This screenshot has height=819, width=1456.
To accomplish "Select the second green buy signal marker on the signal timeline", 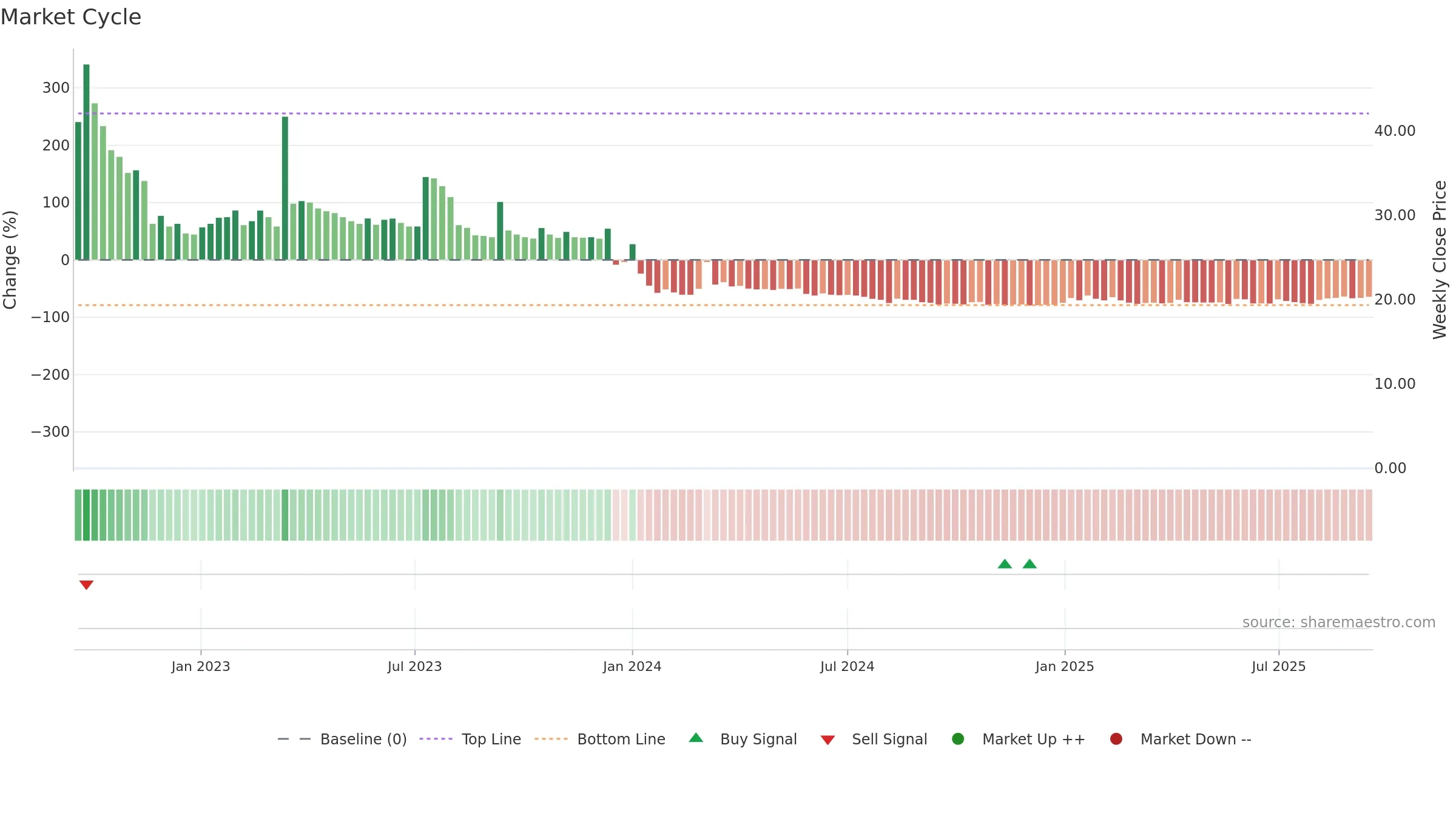I will 1030,564.
